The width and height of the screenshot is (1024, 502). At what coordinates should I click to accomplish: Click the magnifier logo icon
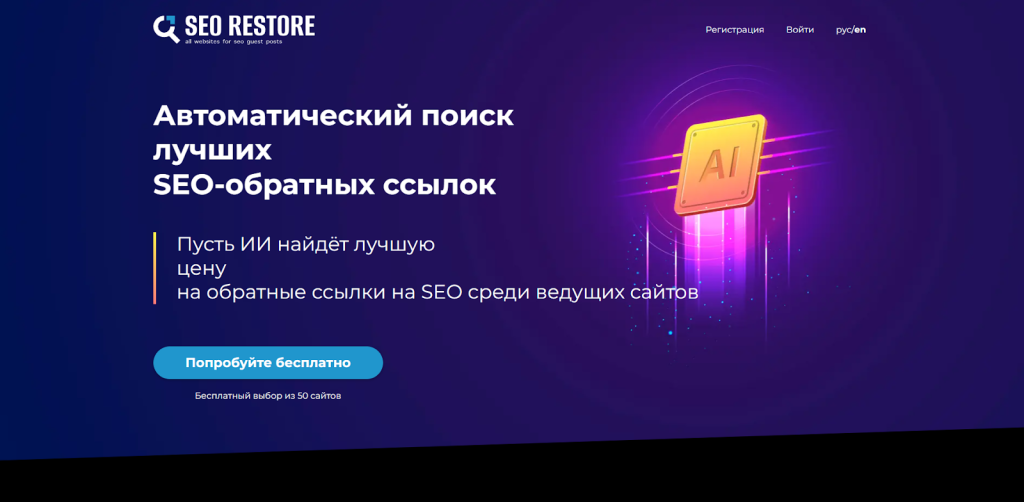[166, 28]
